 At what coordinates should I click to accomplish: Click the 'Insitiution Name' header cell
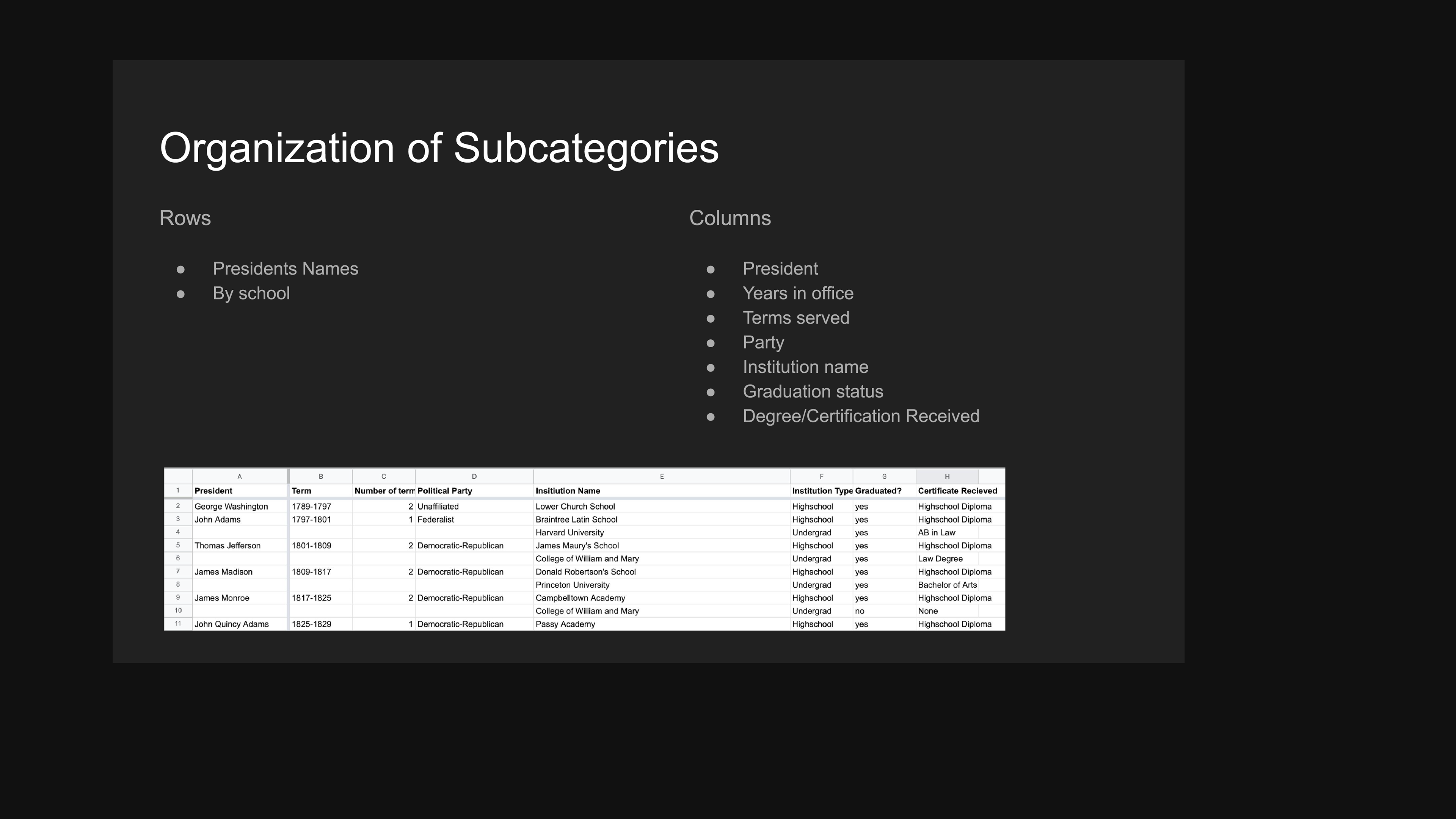click(662, 491)
